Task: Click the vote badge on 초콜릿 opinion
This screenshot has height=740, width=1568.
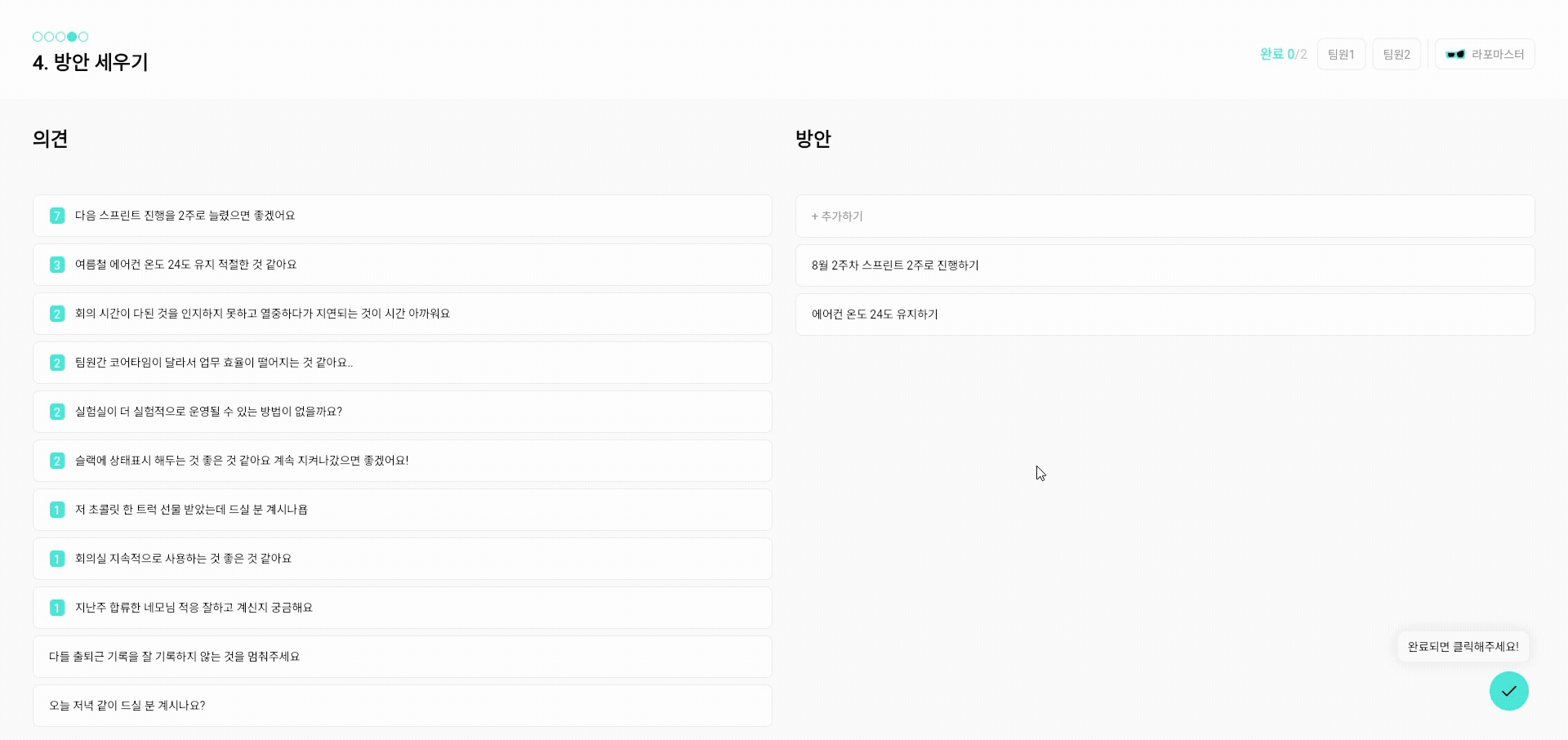Action: click(x=57, y=510)
